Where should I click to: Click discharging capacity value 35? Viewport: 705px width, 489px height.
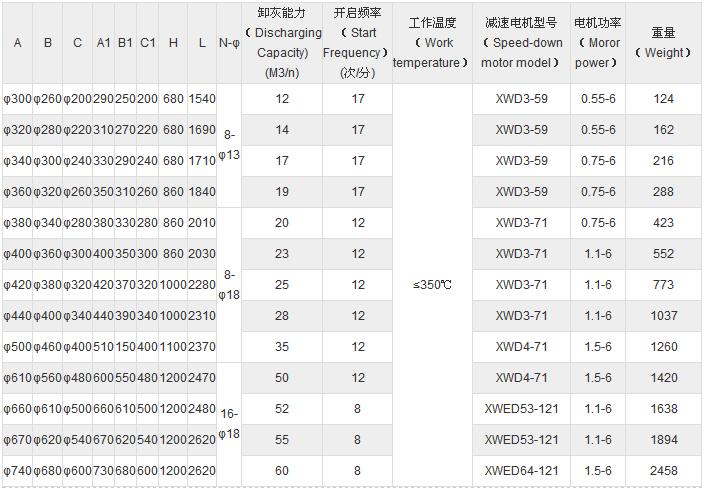click(282, 347)
